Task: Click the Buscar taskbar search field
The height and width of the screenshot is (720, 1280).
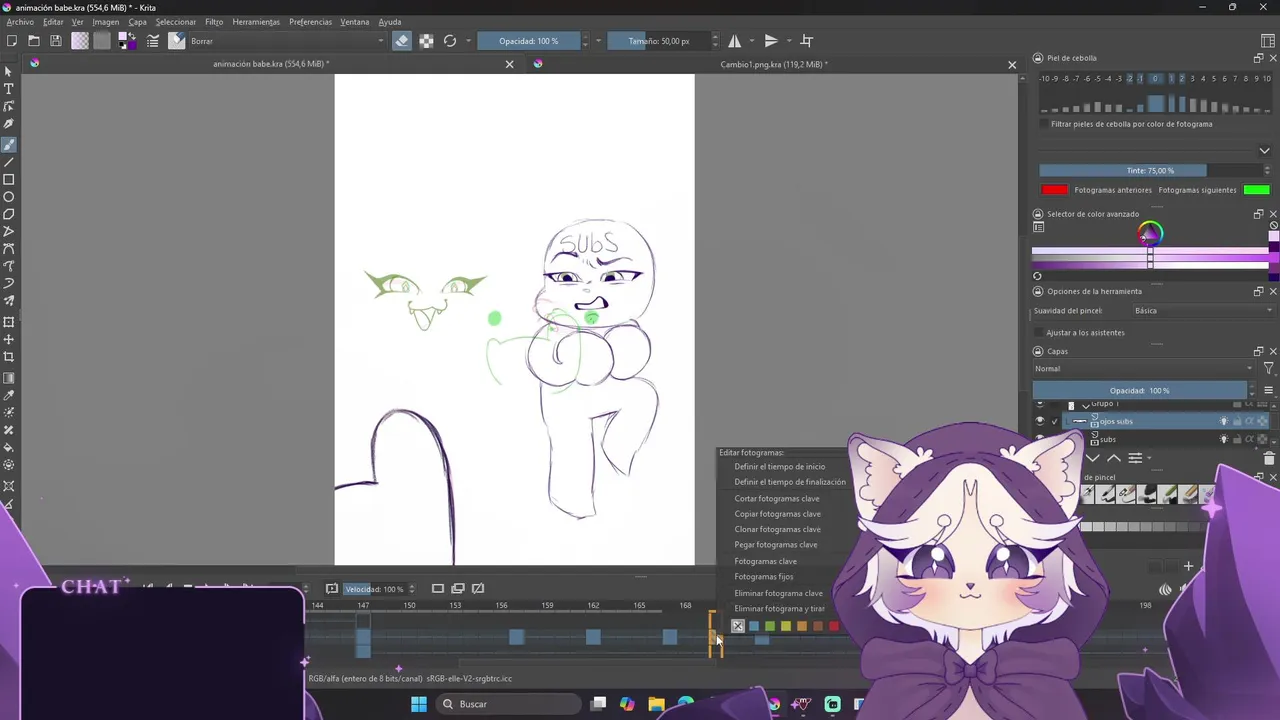Action: 508,704
